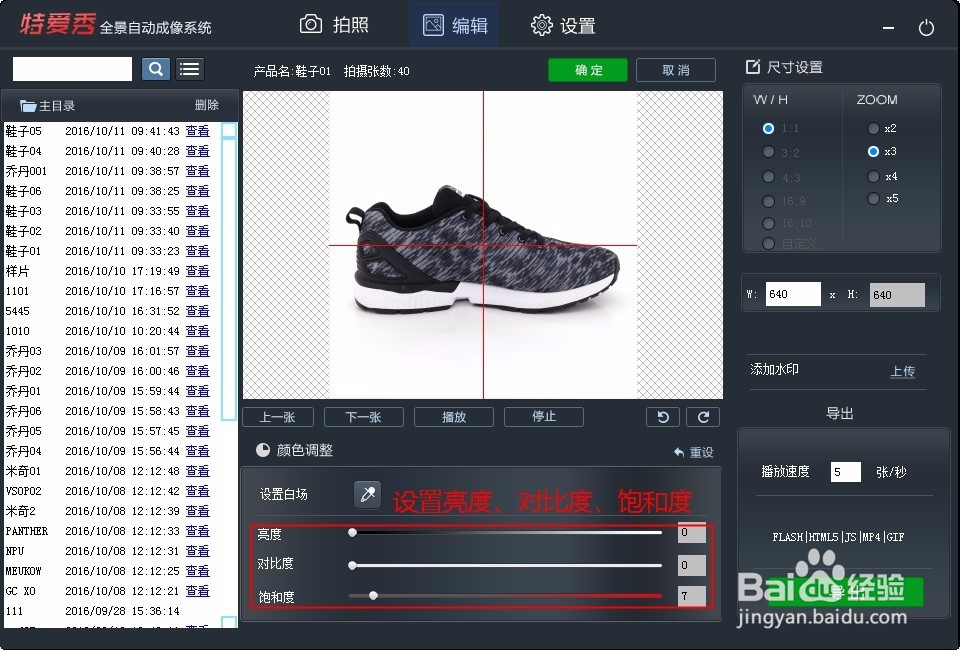Click 查看 link for 乔丹001
This screenshot has height=650, width=960.
[198, 171]
